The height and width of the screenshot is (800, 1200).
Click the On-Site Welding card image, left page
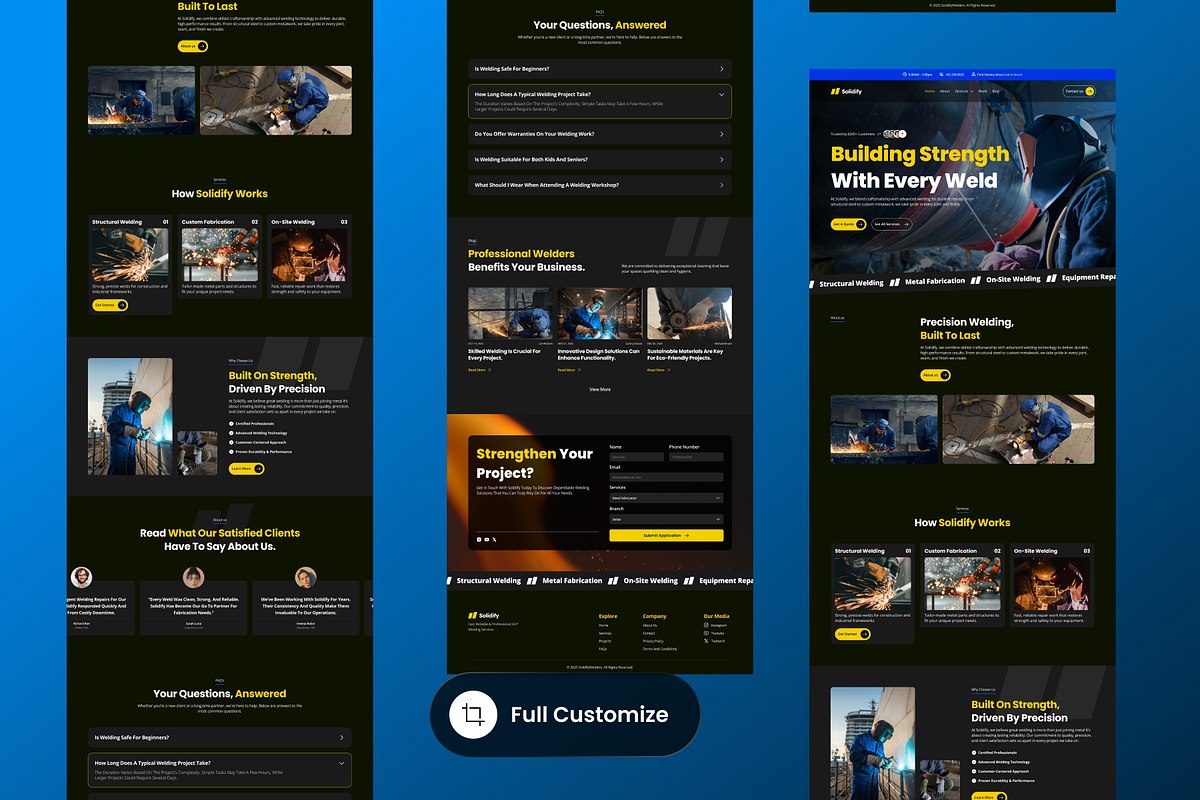click(x=309, y=256)
